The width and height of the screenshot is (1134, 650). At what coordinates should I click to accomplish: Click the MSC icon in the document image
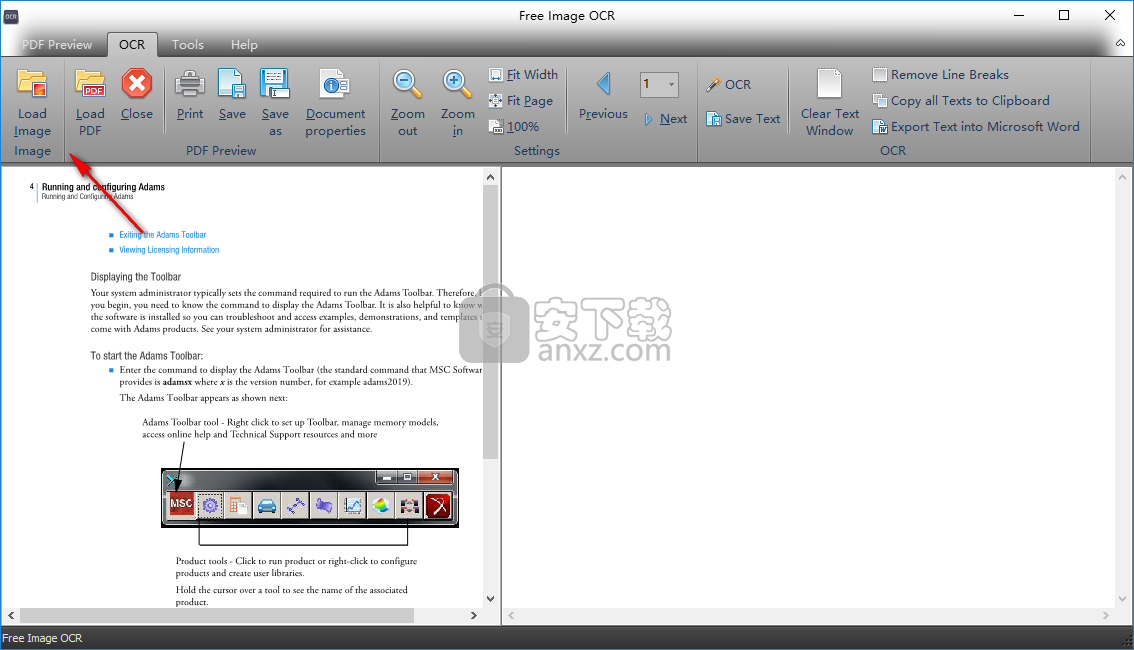pos(181,505)
